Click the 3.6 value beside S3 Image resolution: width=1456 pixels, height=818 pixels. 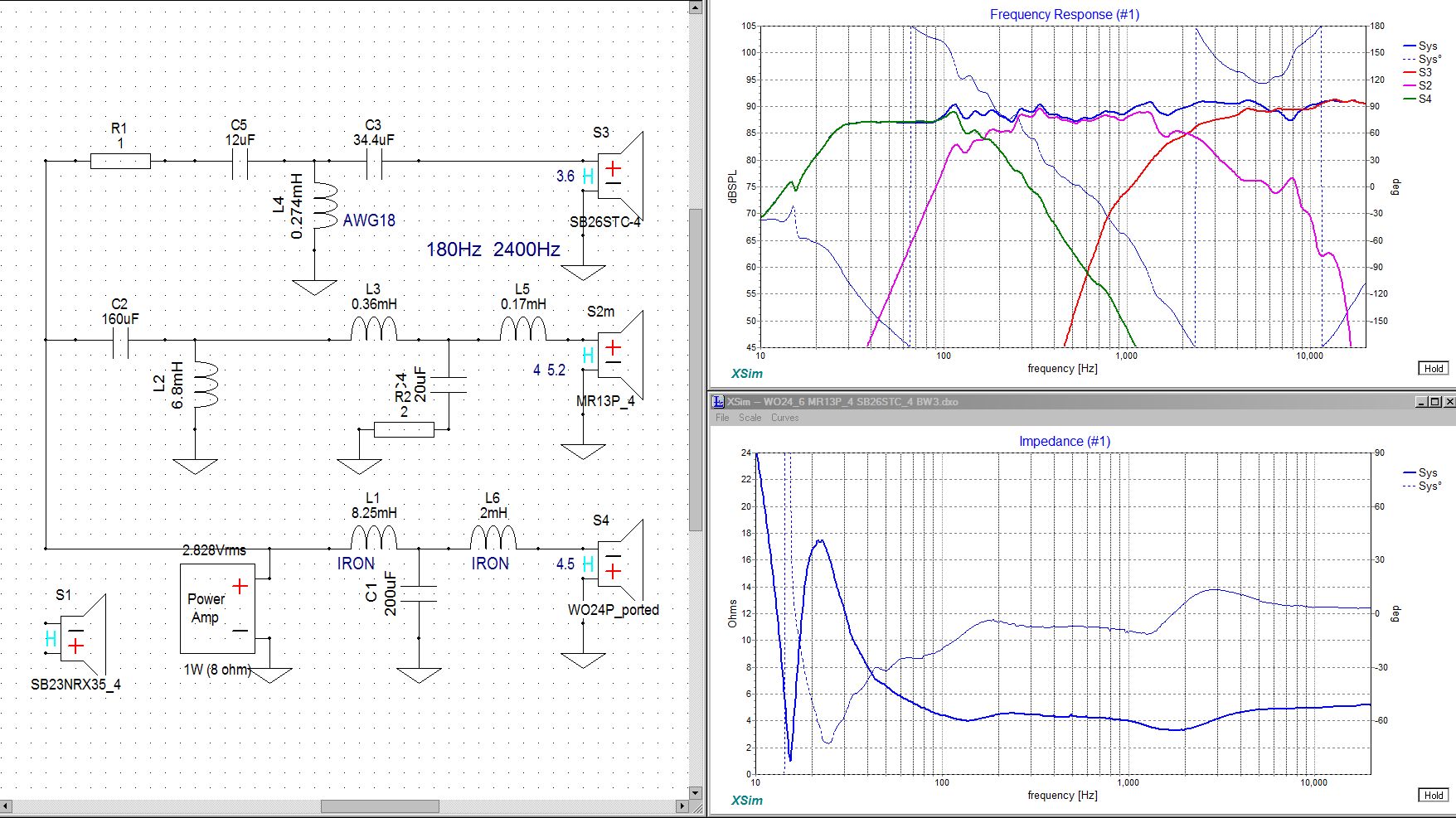click(565, 176)
